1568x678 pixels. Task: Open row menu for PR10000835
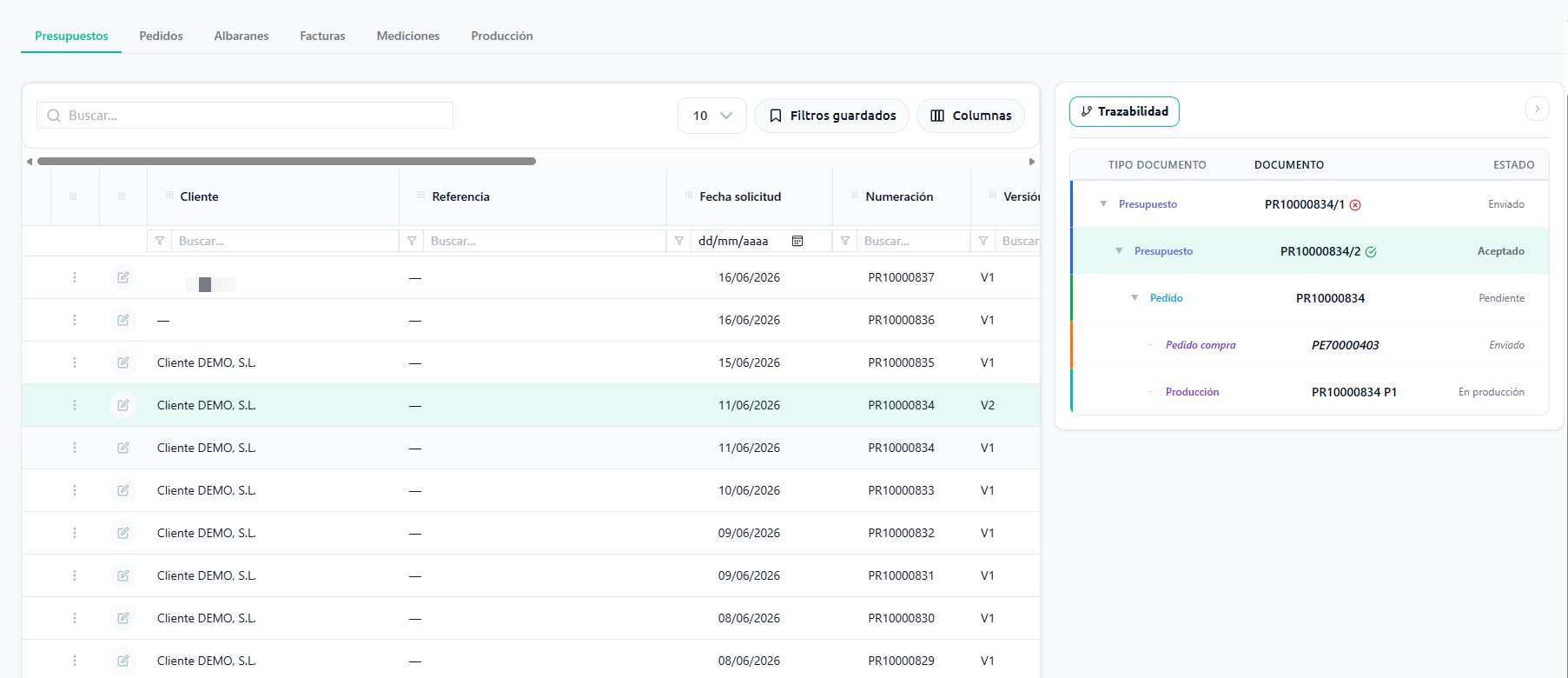point(75,362)
